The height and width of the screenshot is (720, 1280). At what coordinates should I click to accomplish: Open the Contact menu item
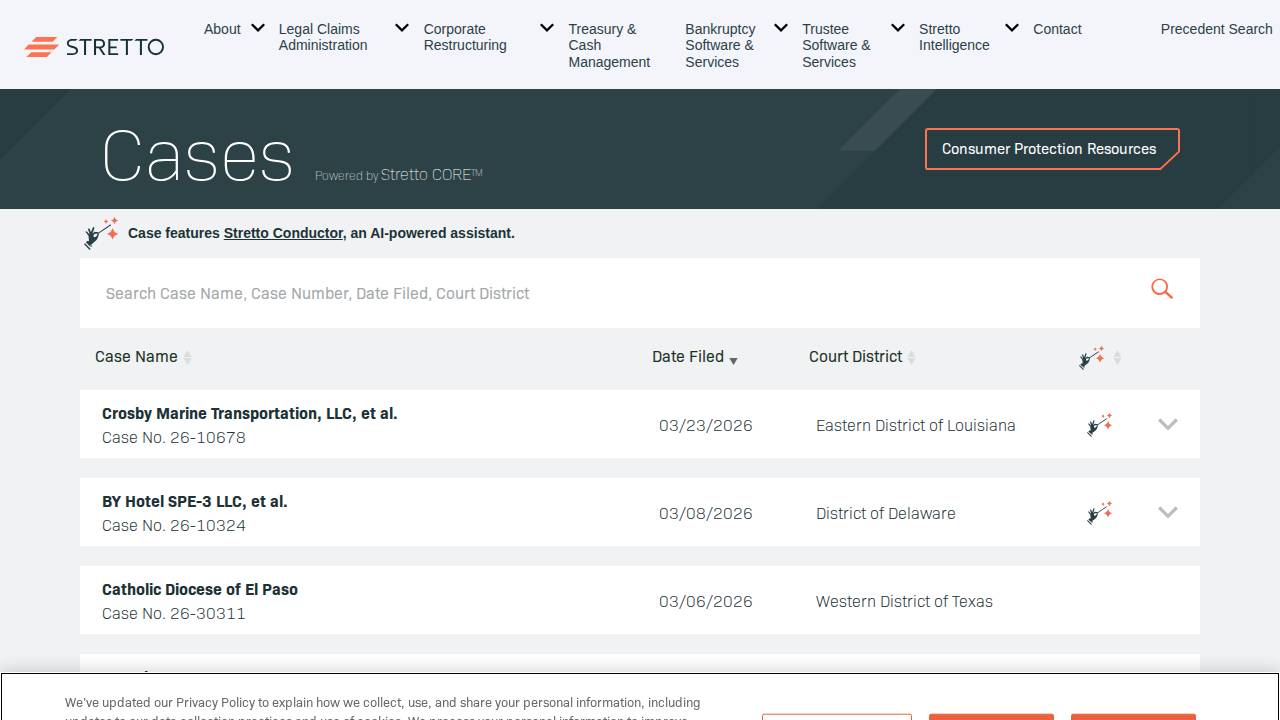click(1057, 29)
